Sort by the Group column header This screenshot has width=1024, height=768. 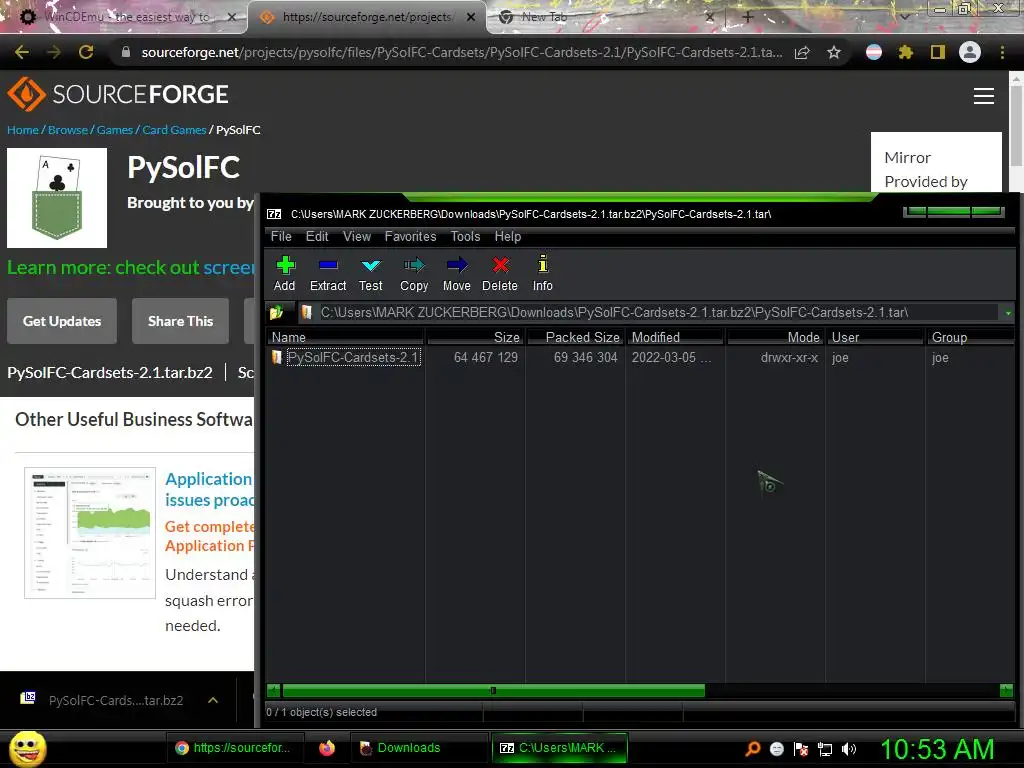pyautogui.click(x=970, y=337)
